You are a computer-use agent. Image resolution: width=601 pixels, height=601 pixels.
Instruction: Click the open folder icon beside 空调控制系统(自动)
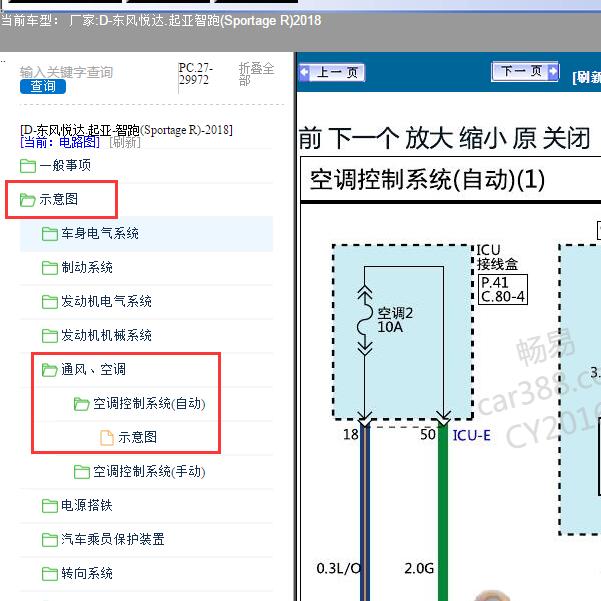(x=82, y=404)
